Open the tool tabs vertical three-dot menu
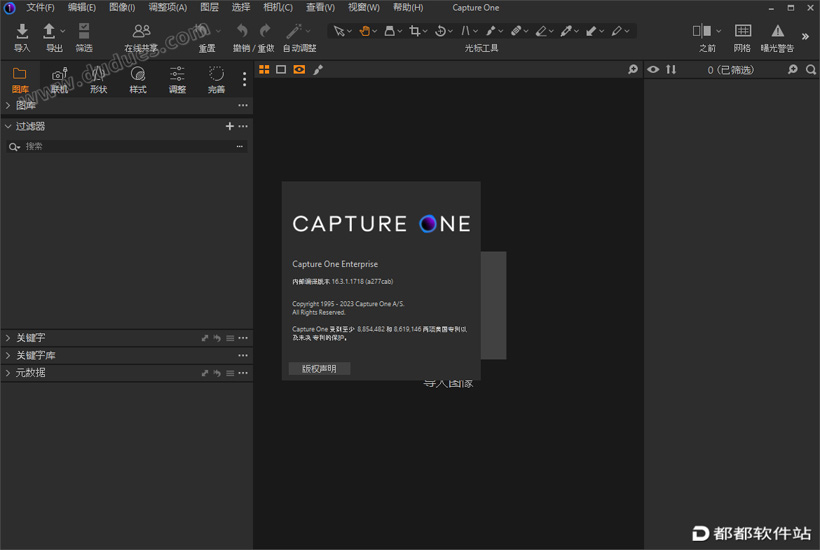The image size is (820, 550). (x=244, y=79)
